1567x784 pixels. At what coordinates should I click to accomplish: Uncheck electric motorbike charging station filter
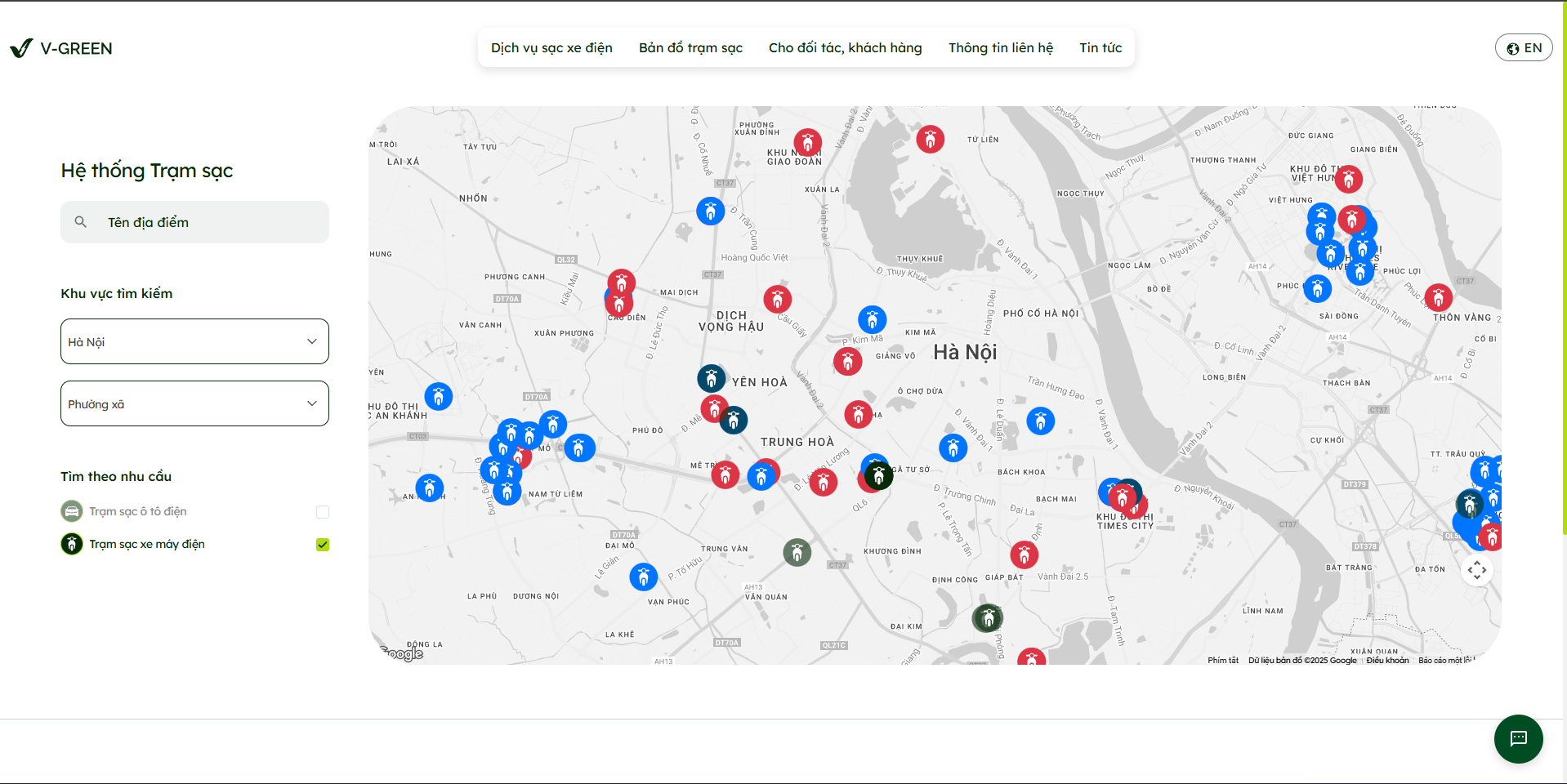pos(323,545)
